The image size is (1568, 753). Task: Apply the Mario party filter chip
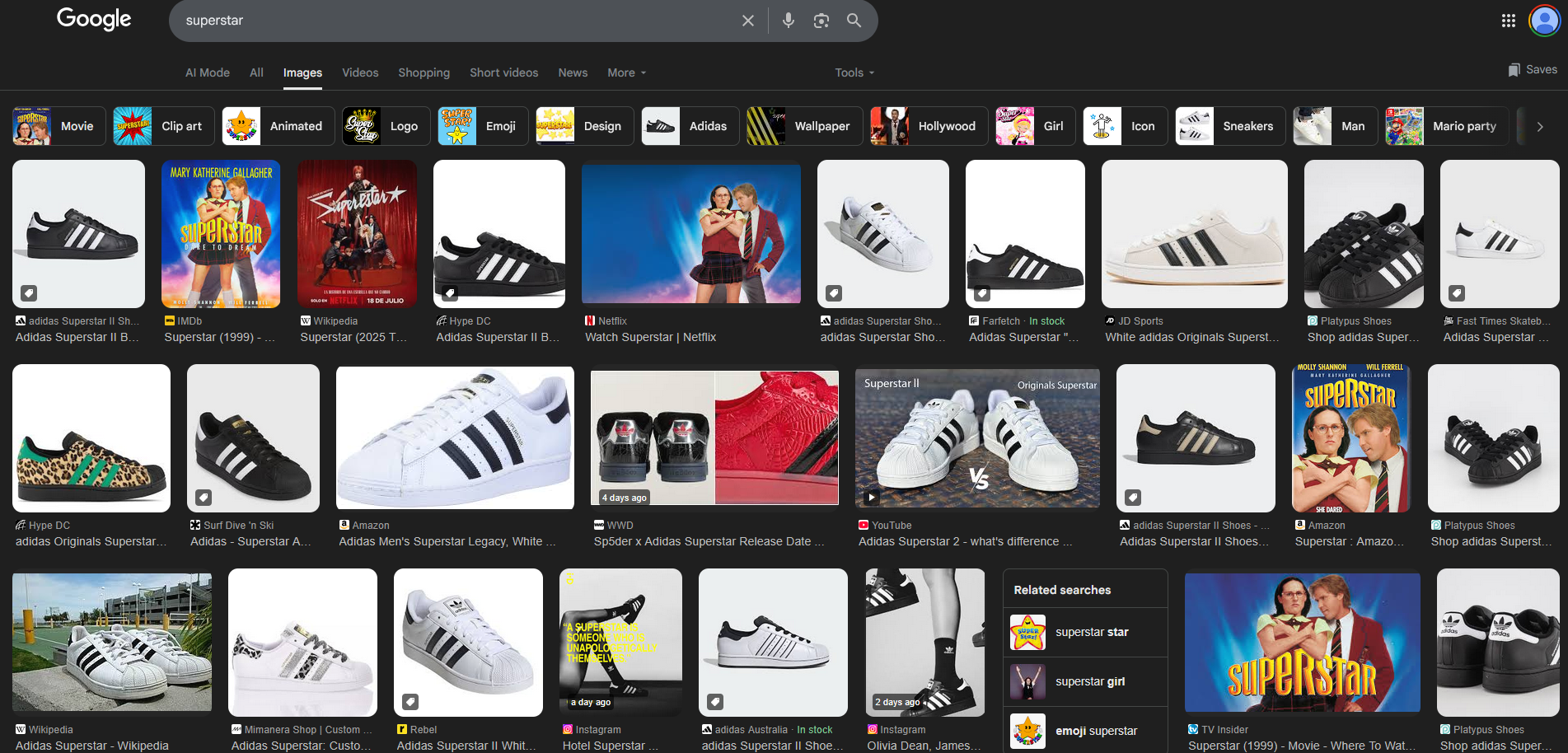tap(1447, 126)
